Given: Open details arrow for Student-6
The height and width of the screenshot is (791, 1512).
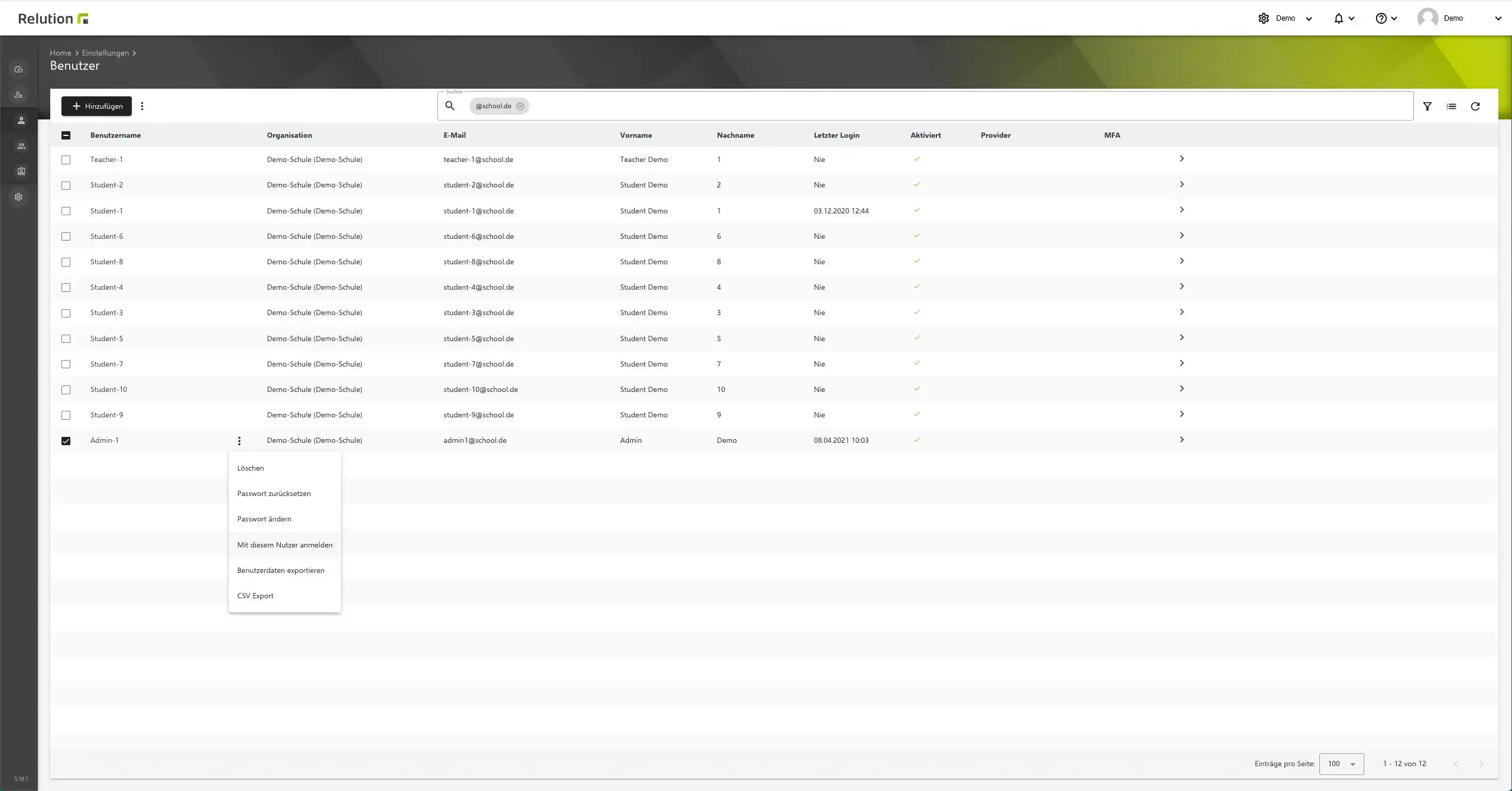Looking at the screenshot, I should pos(1182,236).
